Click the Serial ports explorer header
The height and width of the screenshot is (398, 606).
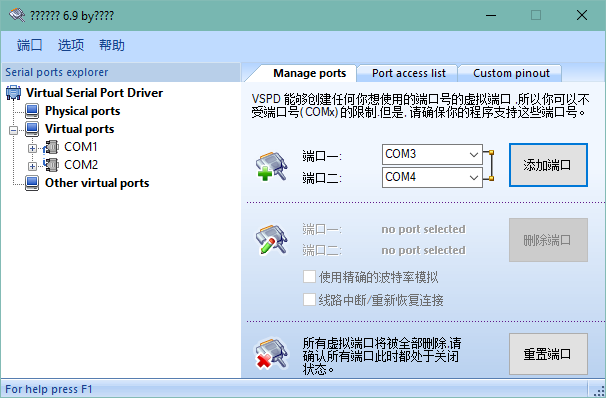click(x=121, y=72)
